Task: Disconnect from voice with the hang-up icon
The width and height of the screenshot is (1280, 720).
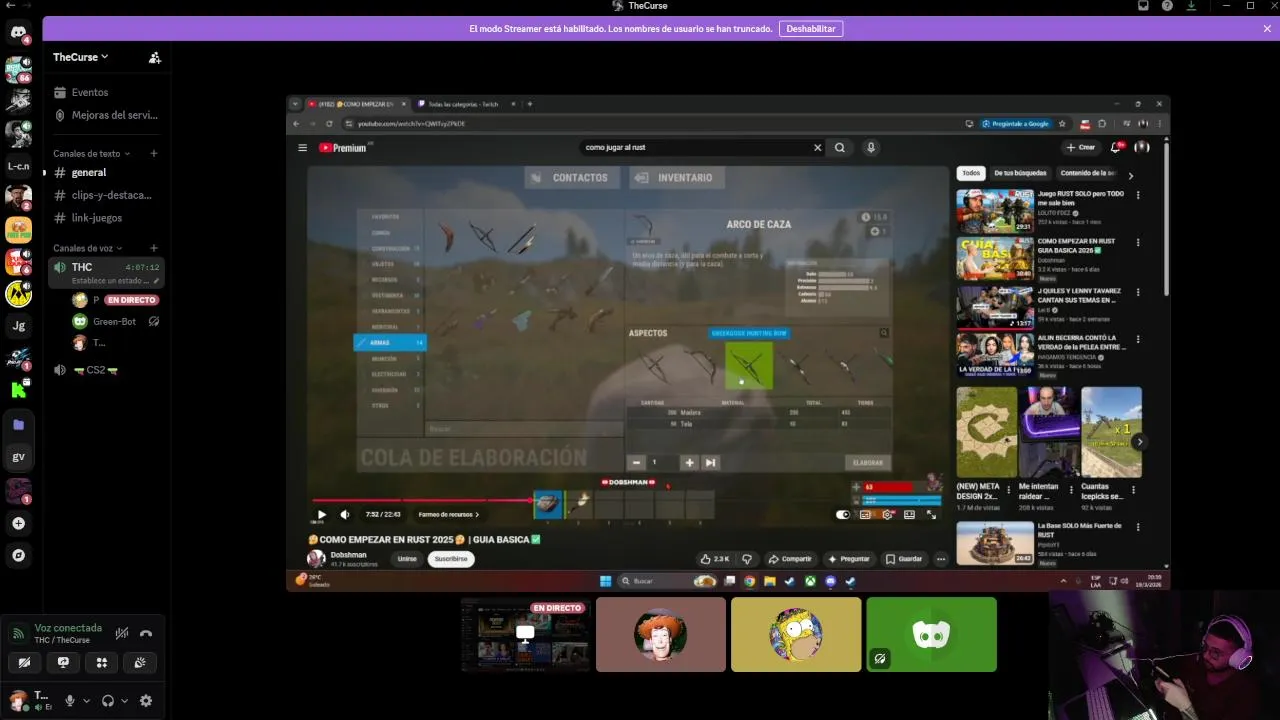Action: coord(146,633)
